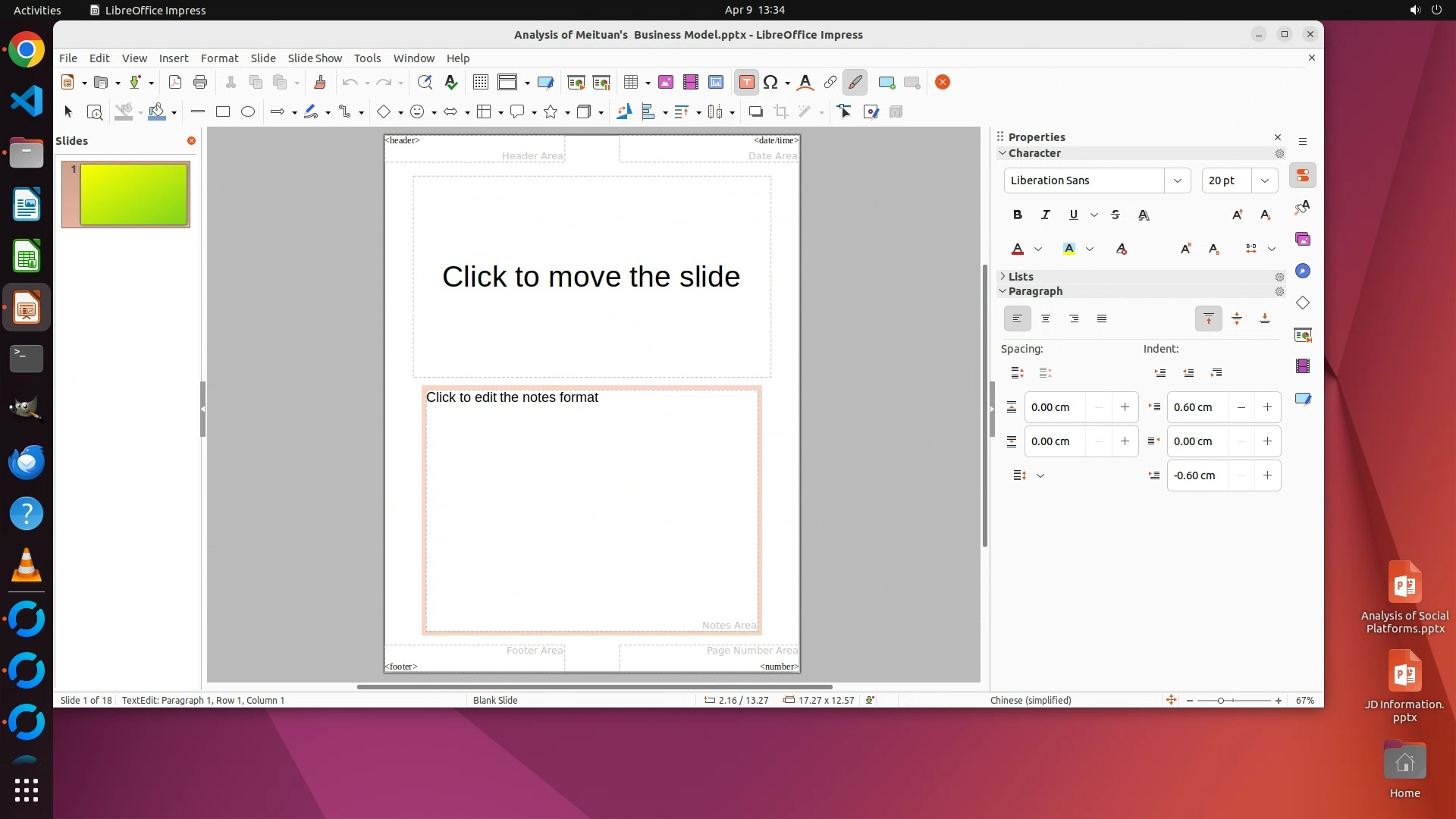Select the Rectangle shape tool

point(223,112)
